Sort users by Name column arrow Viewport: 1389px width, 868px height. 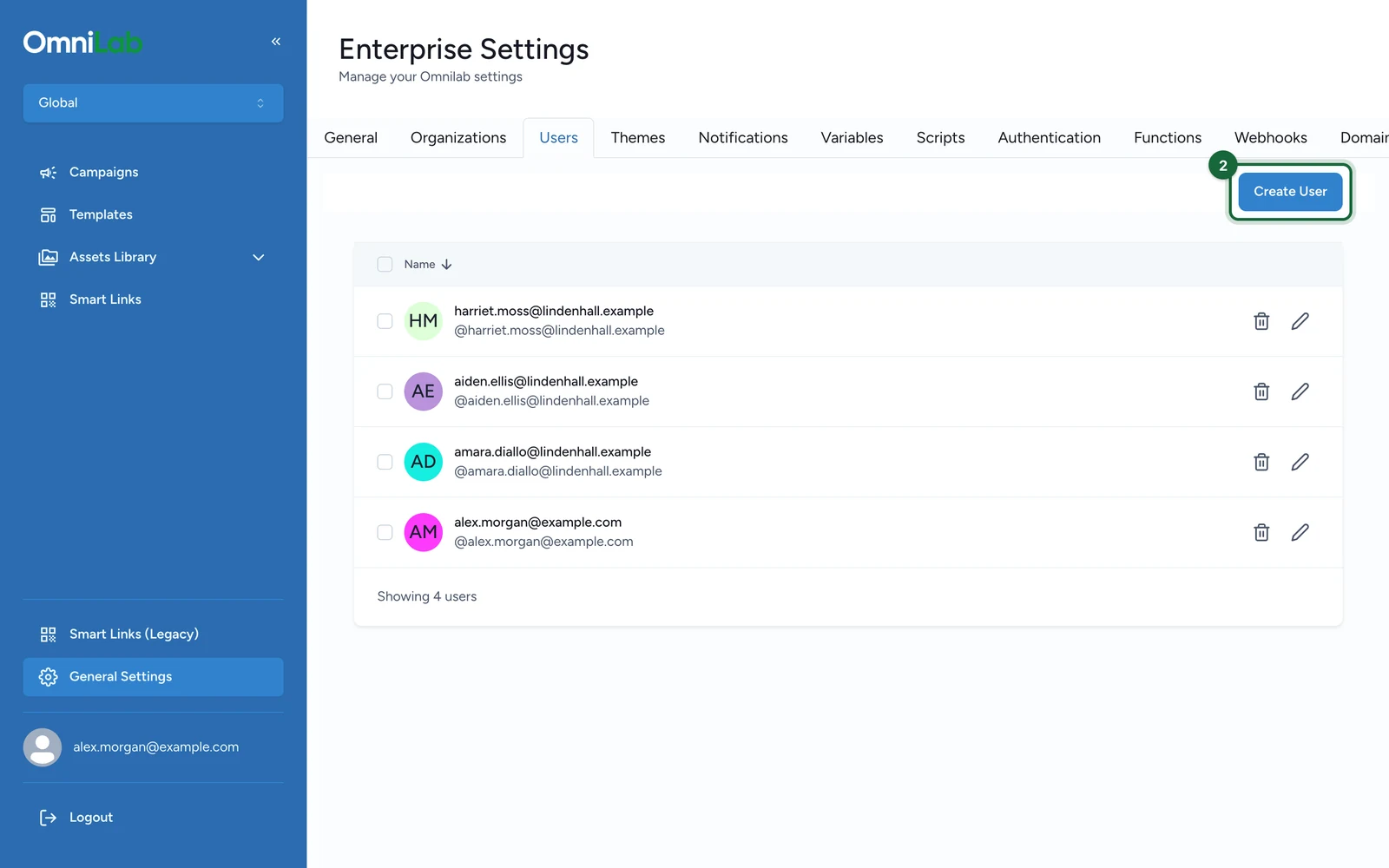tap(446, 265)
